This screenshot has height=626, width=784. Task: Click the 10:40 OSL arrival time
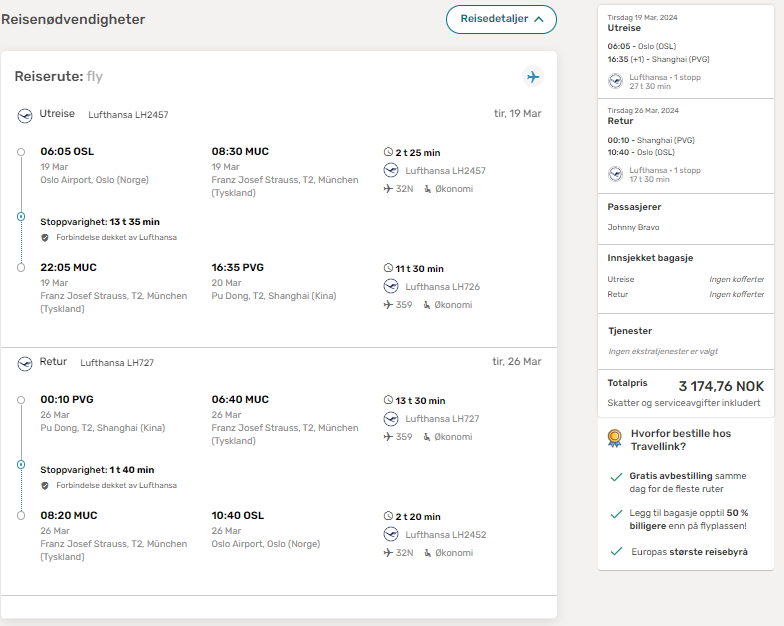[x=238, y=516]
